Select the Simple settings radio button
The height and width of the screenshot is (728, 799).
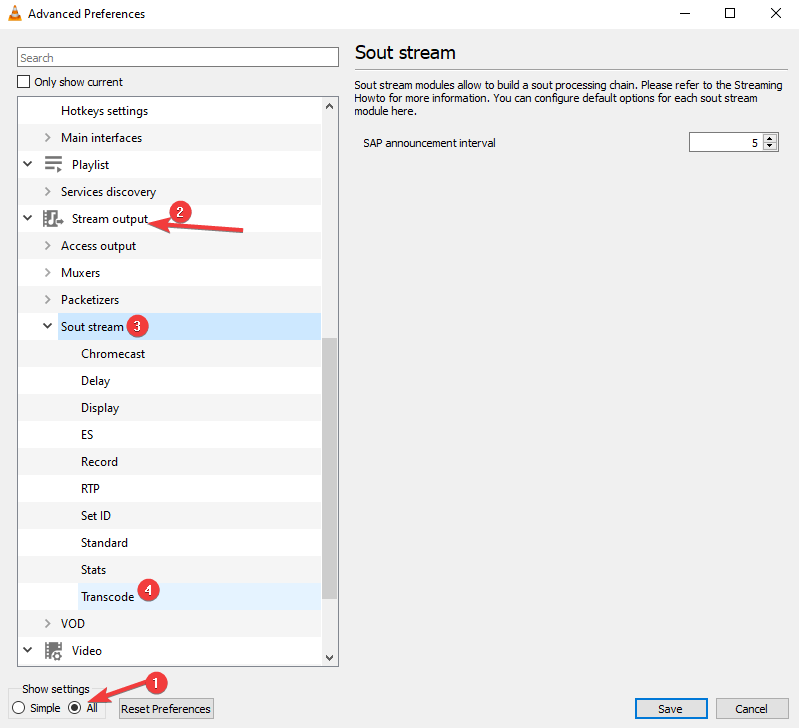tap(18, 708)
